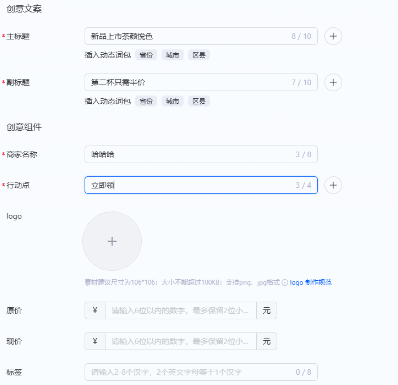Click the plus icon beside 副标题 field
This screenshot has width=398, height=385.
pyautogui.click(x=333, y=82)
